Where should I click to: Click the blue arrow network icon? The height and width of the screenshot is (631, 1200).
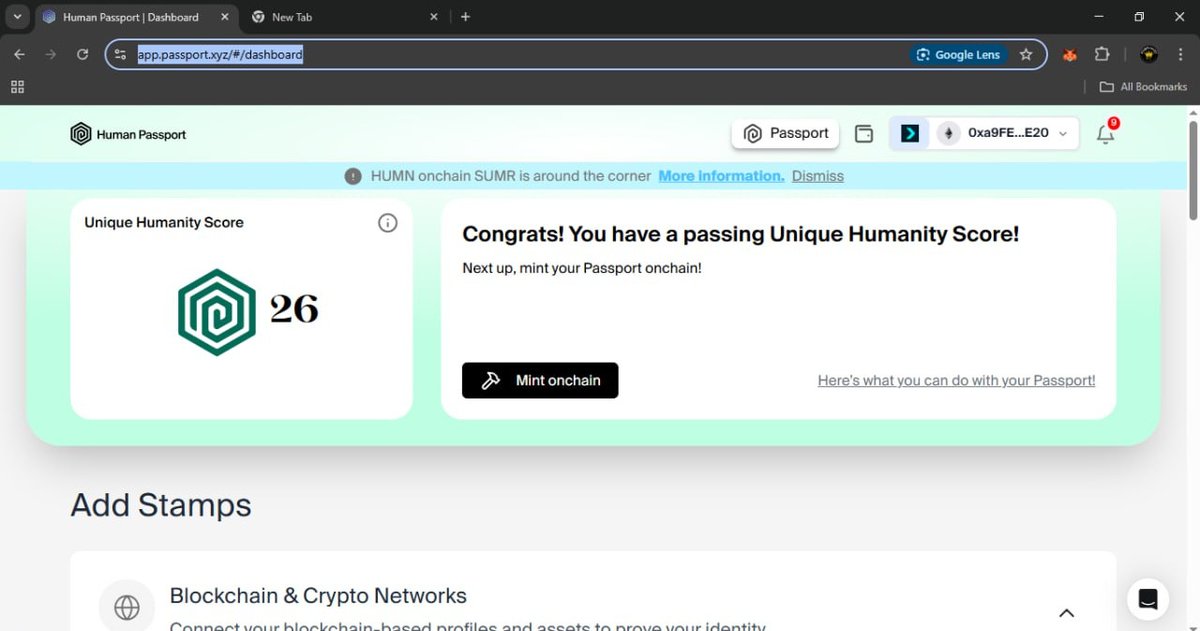click(910, 133)
